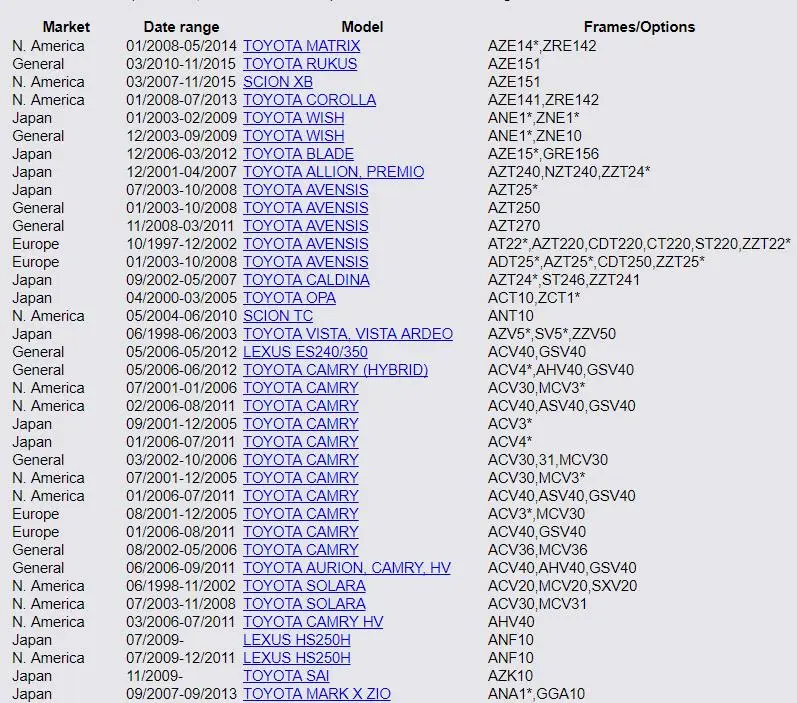Screen dimensions: 797x703
Task: Click the Date range column header
Action: pyautogui.click(x=181, y=27)
